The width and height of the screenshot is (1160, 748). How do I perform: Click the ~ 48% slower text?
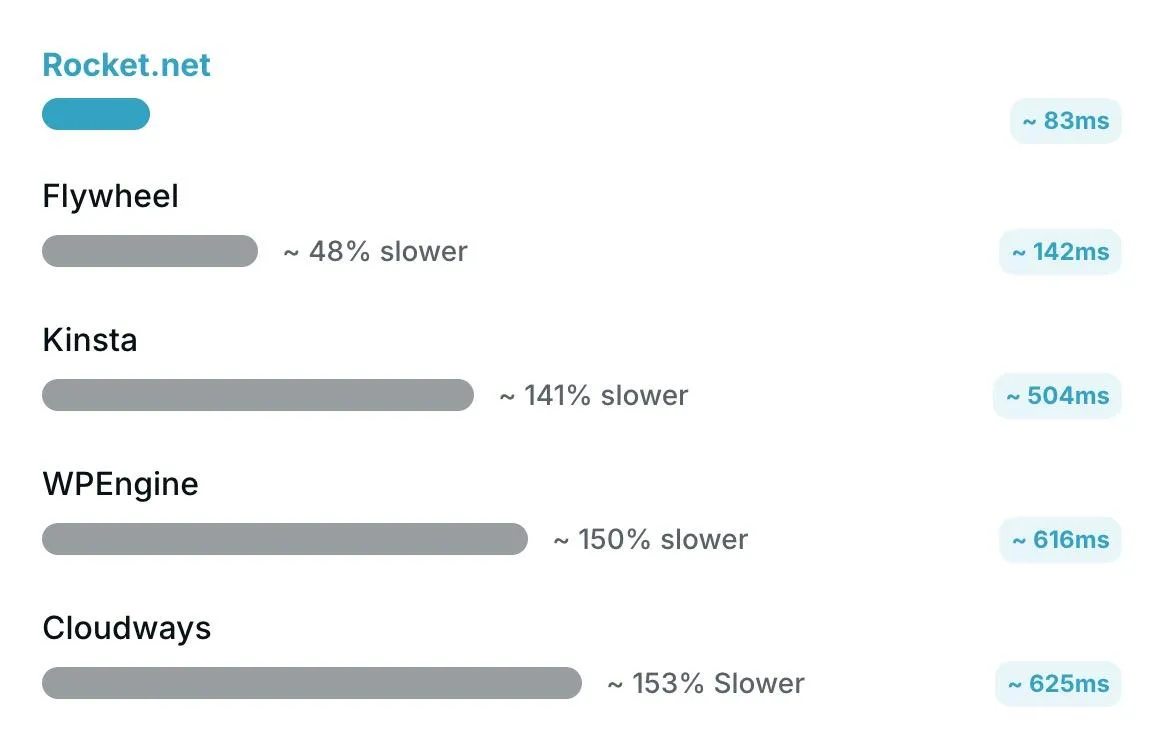376,252
